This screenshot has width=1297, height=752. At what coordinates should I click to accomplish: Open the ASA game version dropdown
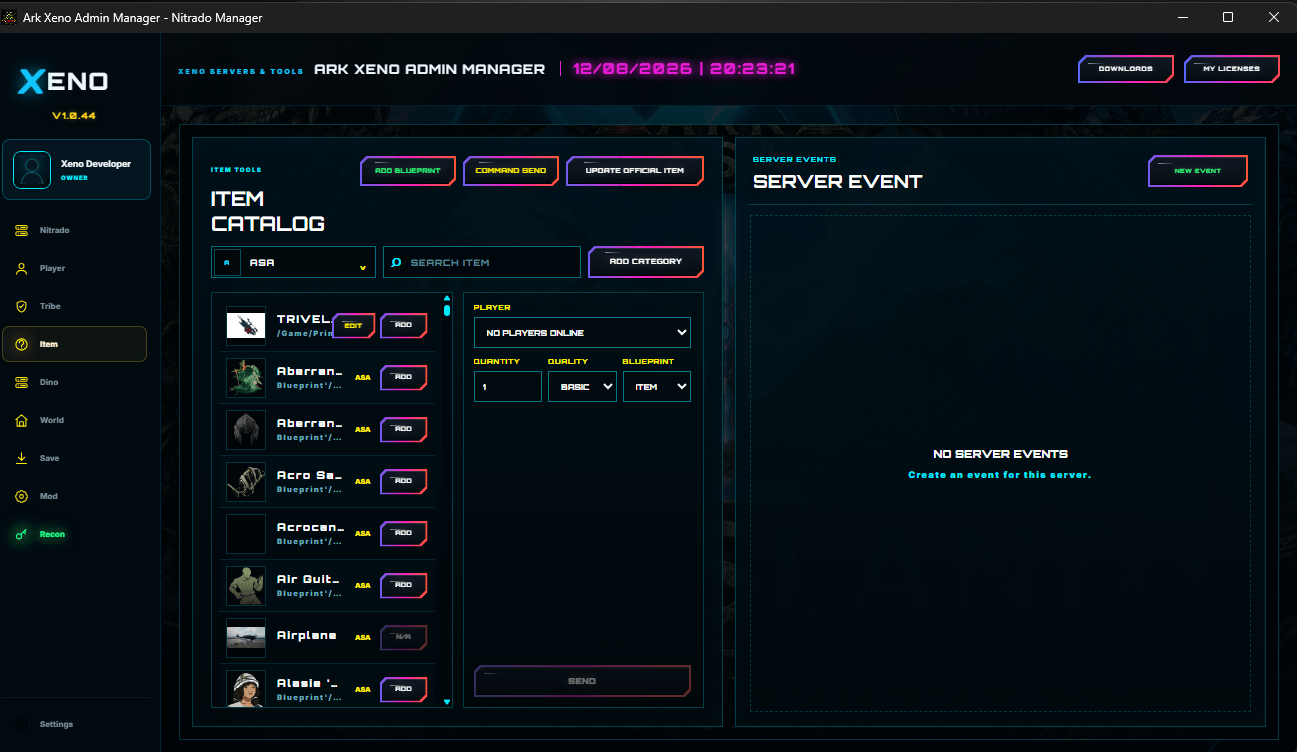294,263
